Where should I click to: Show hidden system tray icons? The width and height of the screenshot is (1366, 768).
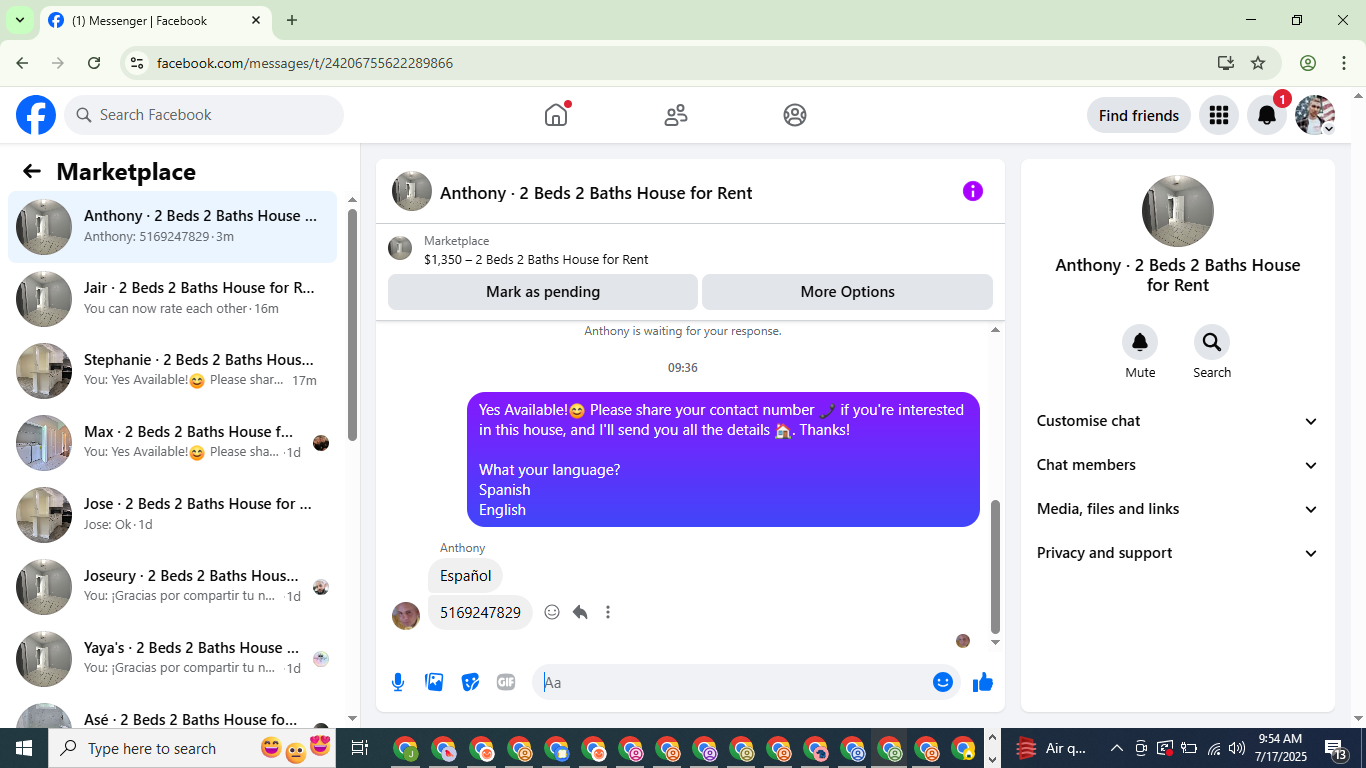(1116, 748)
